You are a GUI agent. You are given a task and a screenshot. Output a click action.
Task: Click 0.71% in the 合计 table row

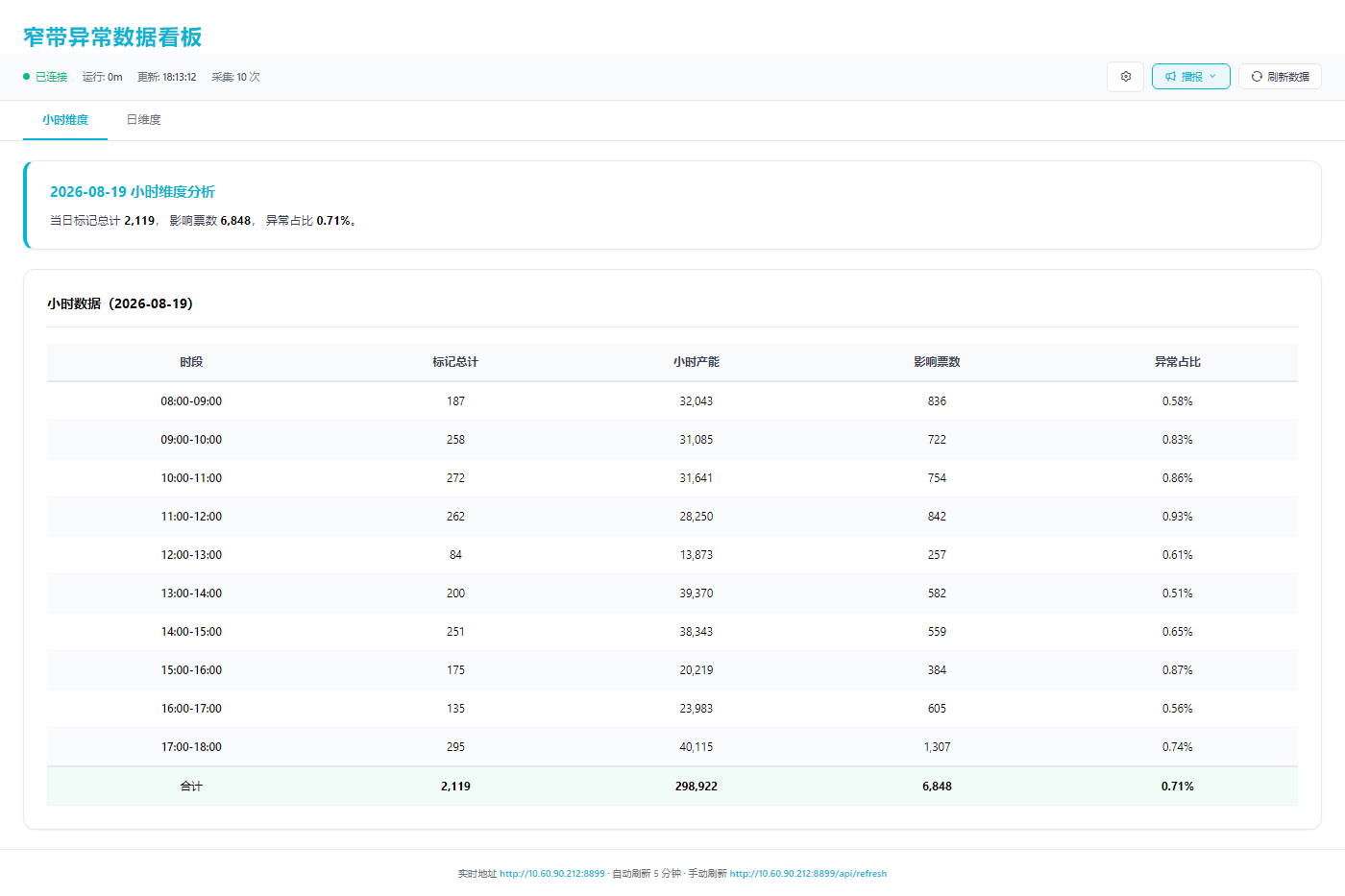click(1178, 787)
